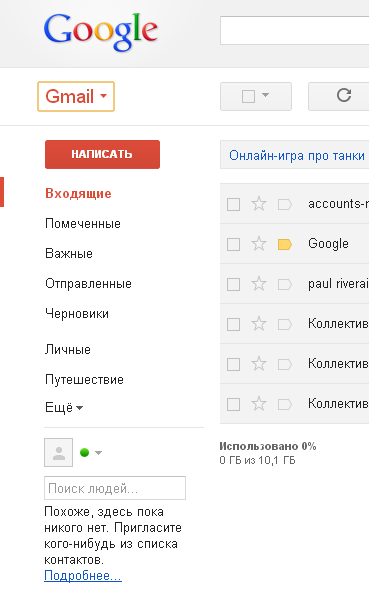This screenshot has height=600, width=369.
Task: Unmark yellow importance marker on Google message
Action: 284,244
